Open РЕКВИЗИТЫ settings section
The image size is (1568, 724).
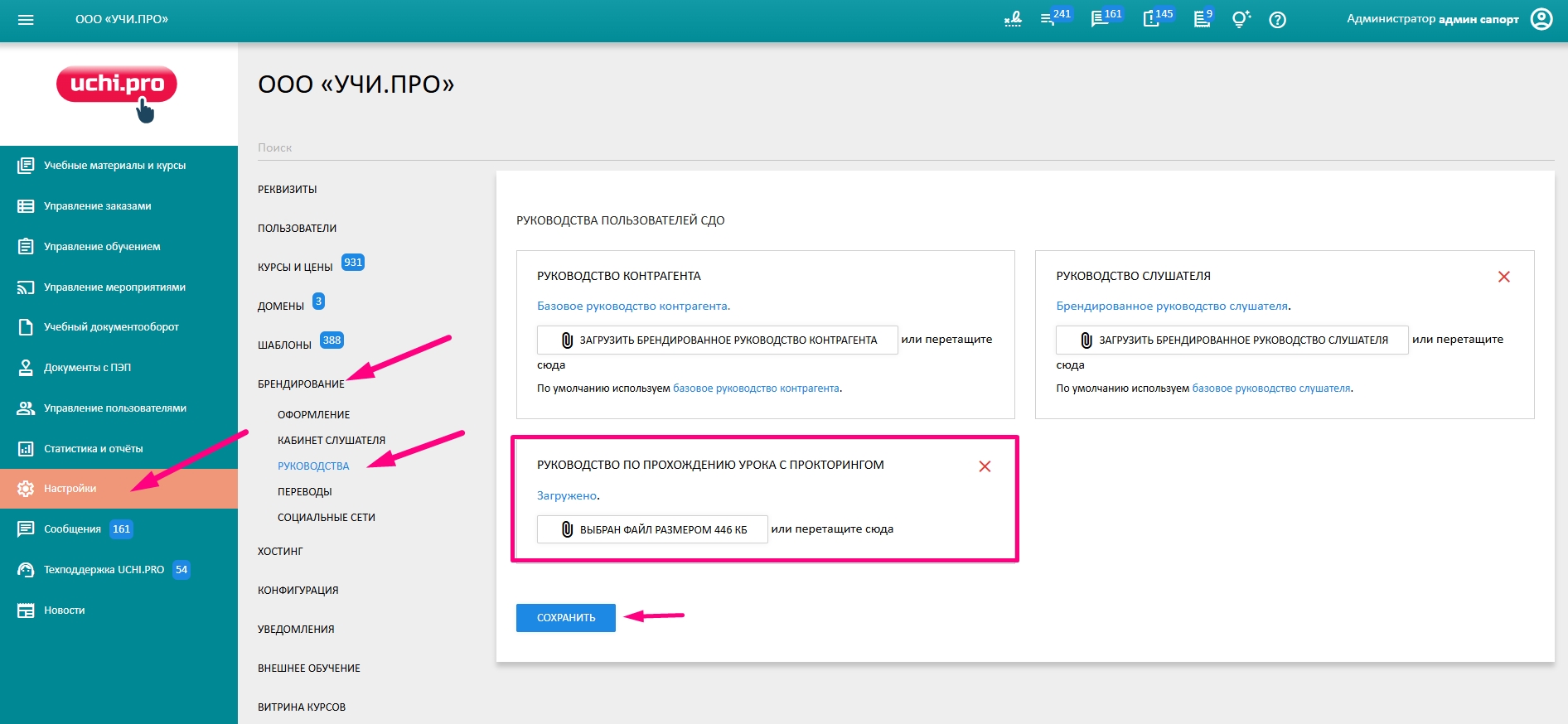[288, 190]
